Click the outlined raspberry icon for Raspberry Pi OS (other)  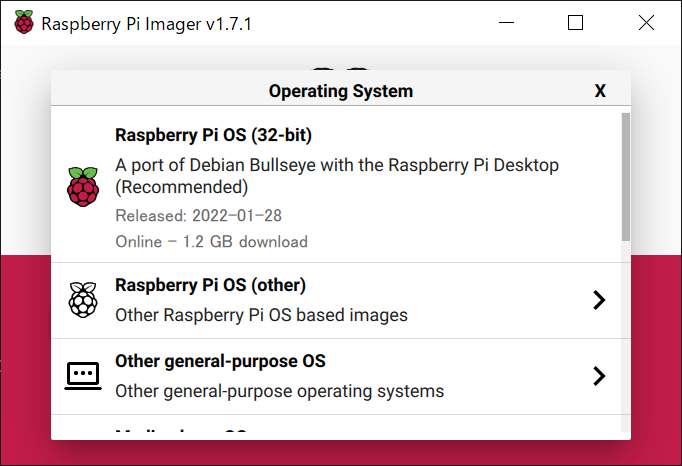tap(83, 300)
